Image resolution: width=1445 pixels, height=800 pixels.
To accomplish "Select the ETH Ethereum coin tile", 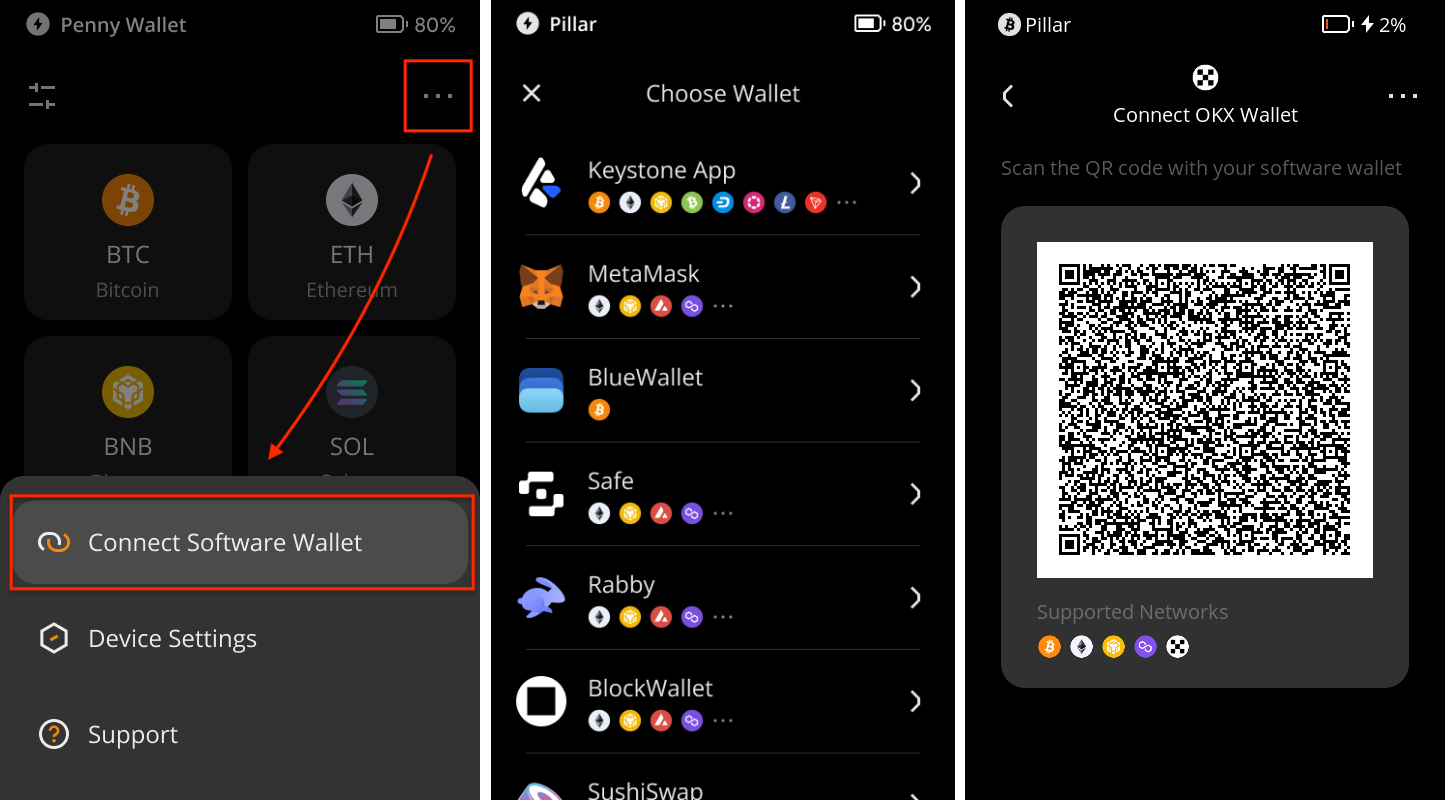I will [x=352, y=231].
